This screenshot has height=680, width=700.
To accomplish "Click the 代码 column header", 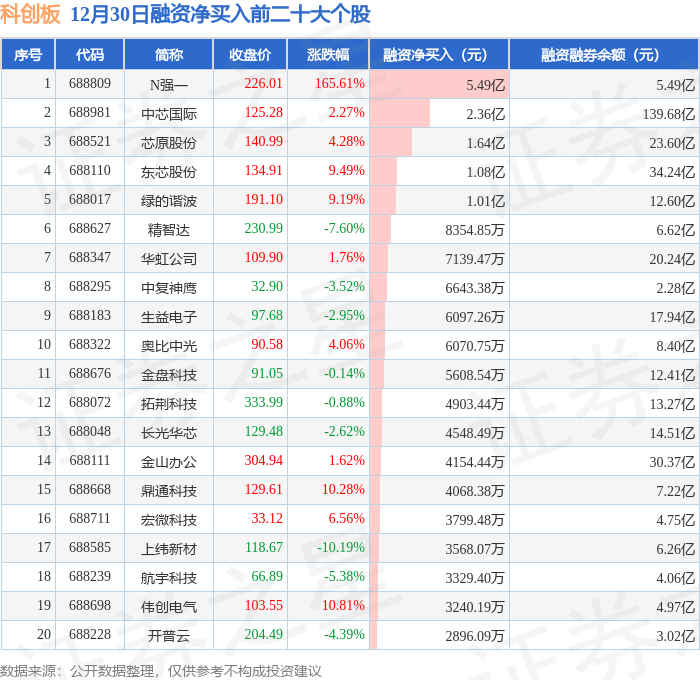I will (90, 54).
